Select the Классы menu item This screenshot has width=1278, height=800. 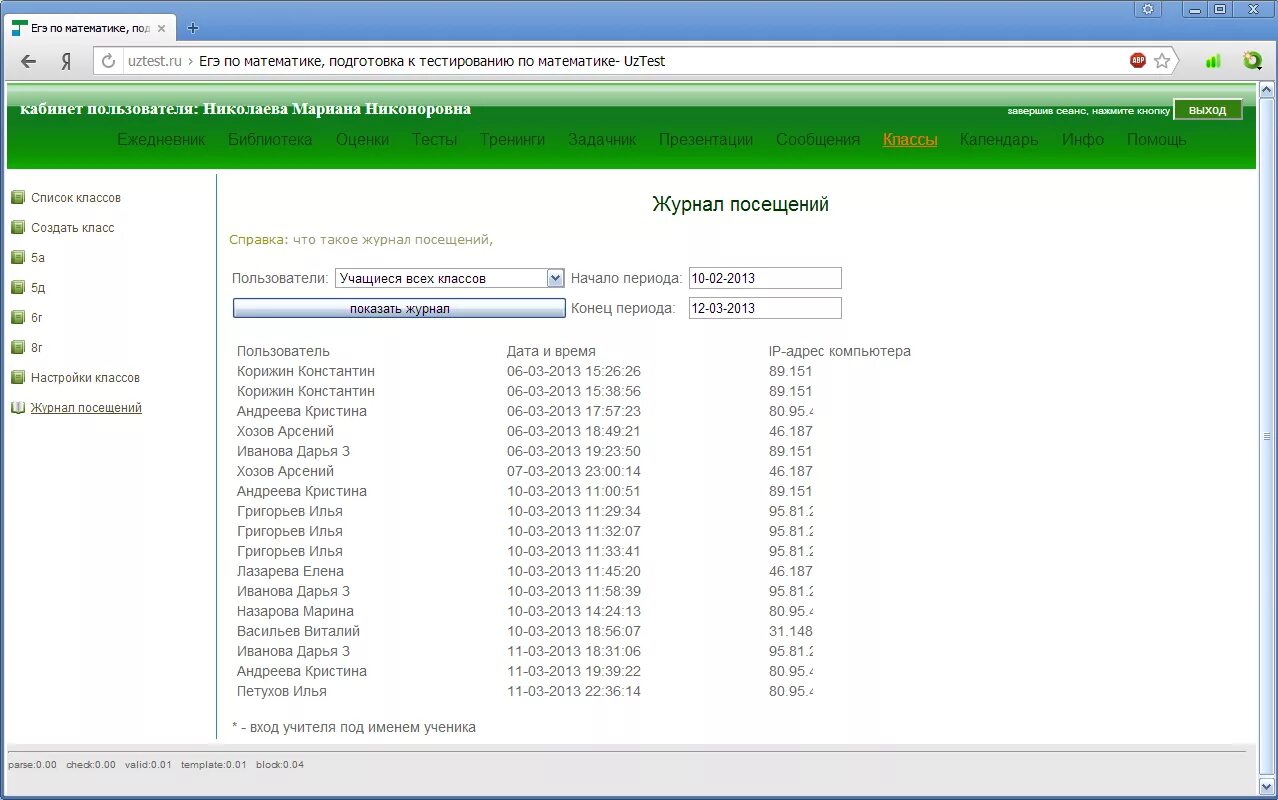910,140
